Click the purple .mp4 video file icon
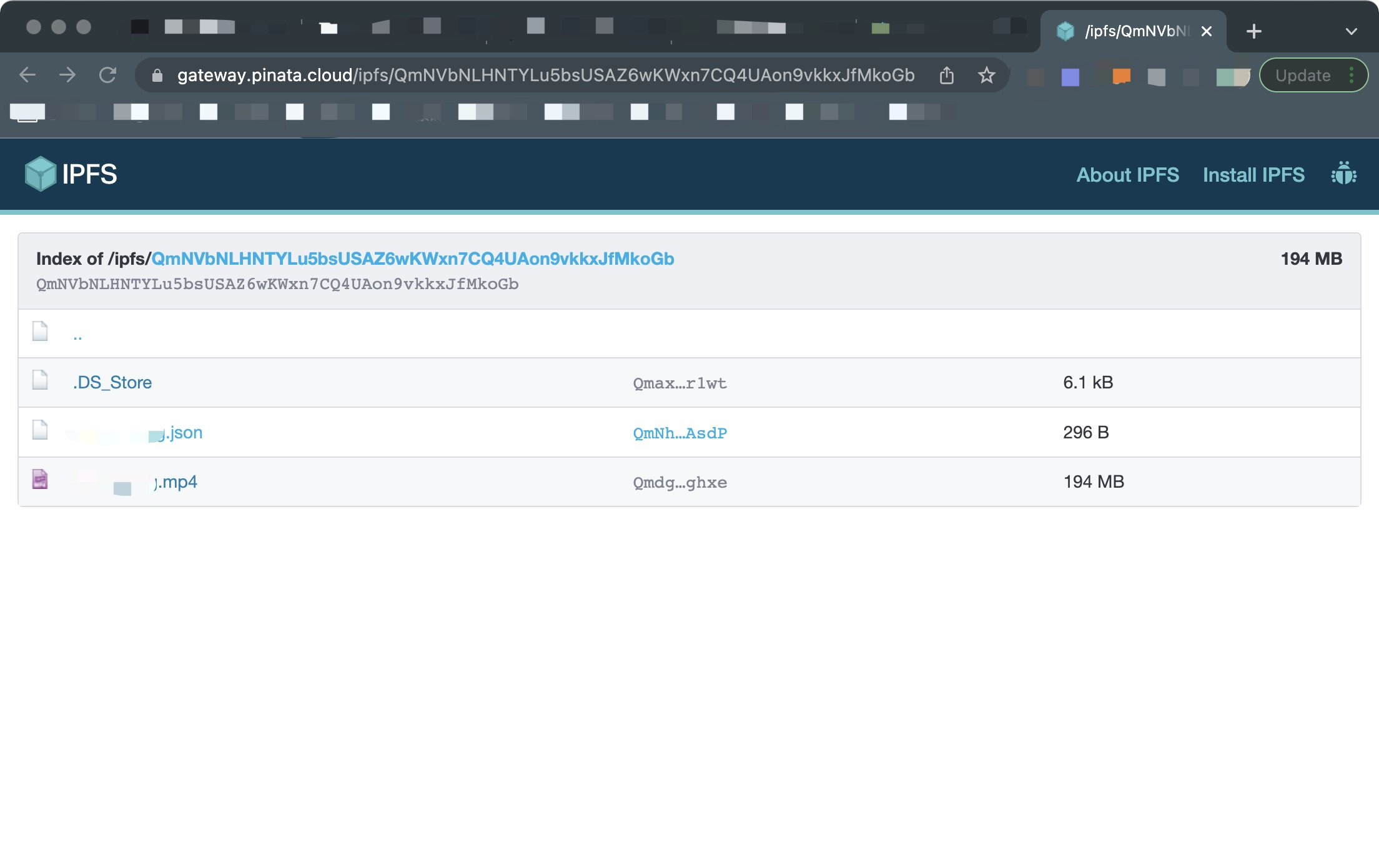 point(40,479)
